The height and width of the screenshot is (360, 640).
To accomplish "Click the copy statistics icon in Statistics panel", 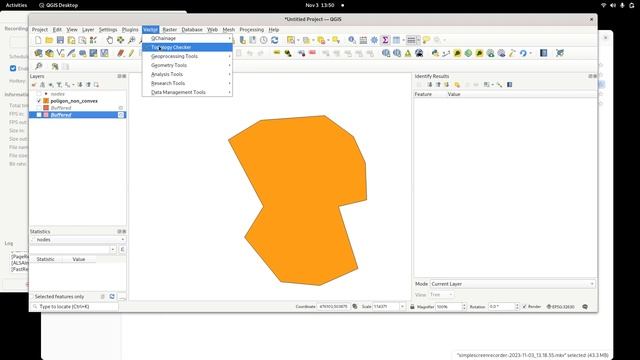I will (x=103, y=296).
